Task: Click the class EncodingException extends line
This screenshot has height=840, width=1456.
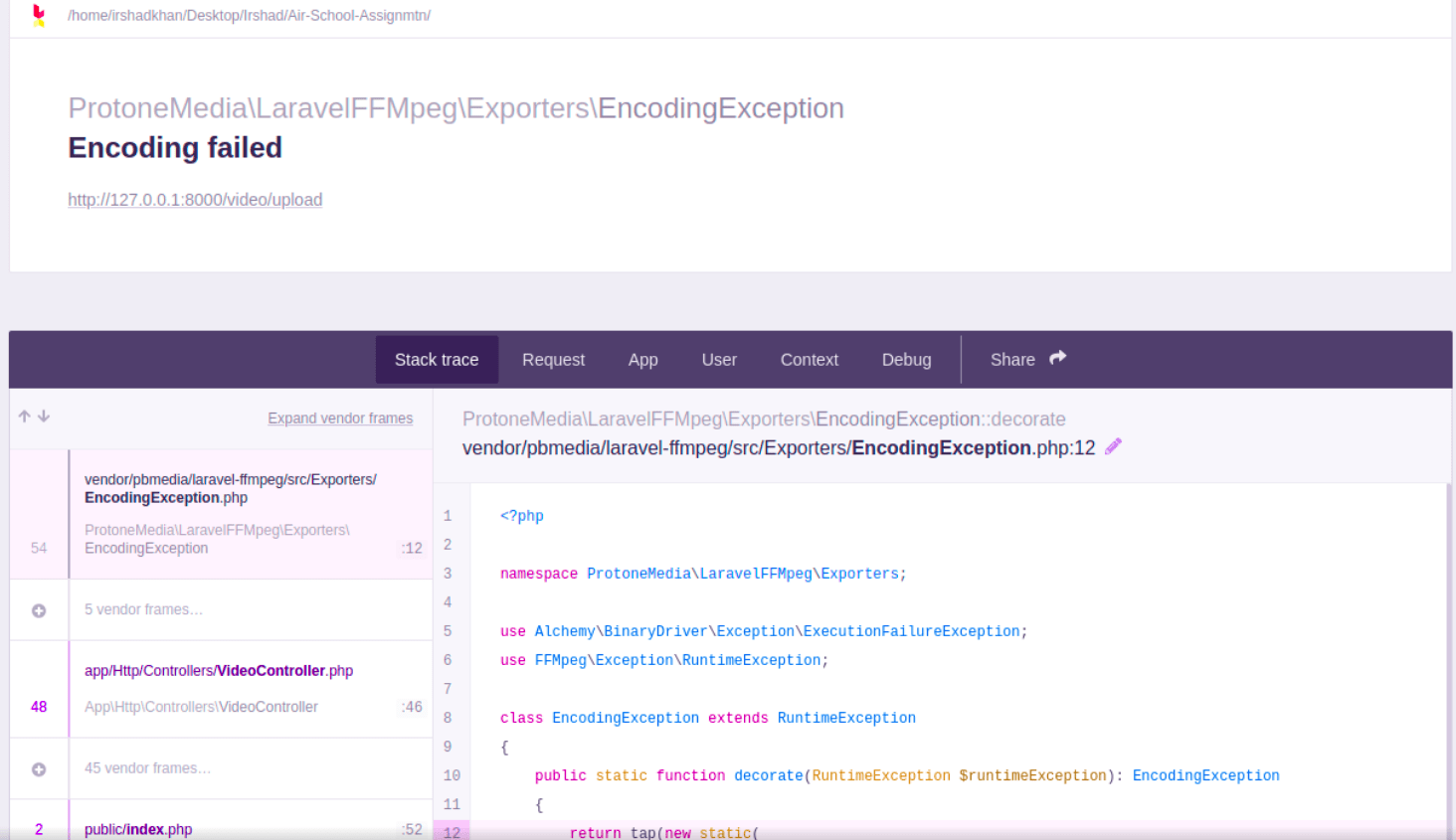Action: click(x=708, y=718)
